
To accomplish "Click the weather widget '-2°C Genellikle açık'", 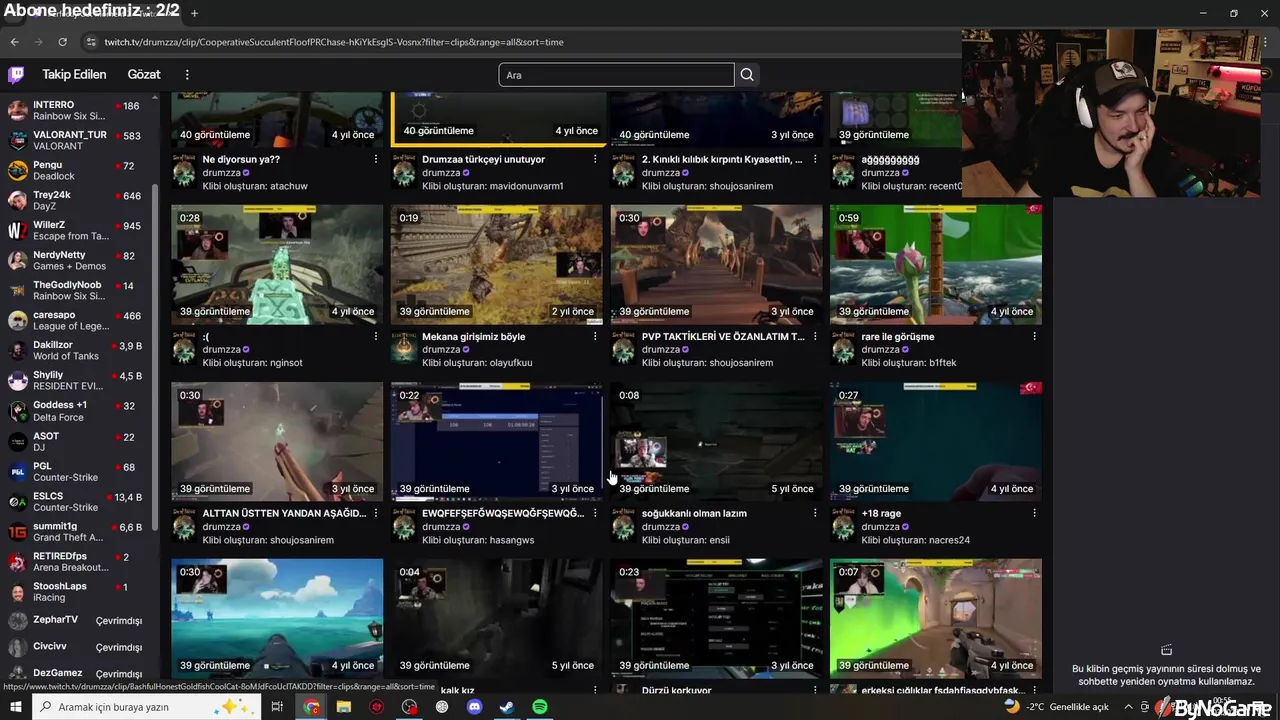I will tap(1057, 707).
